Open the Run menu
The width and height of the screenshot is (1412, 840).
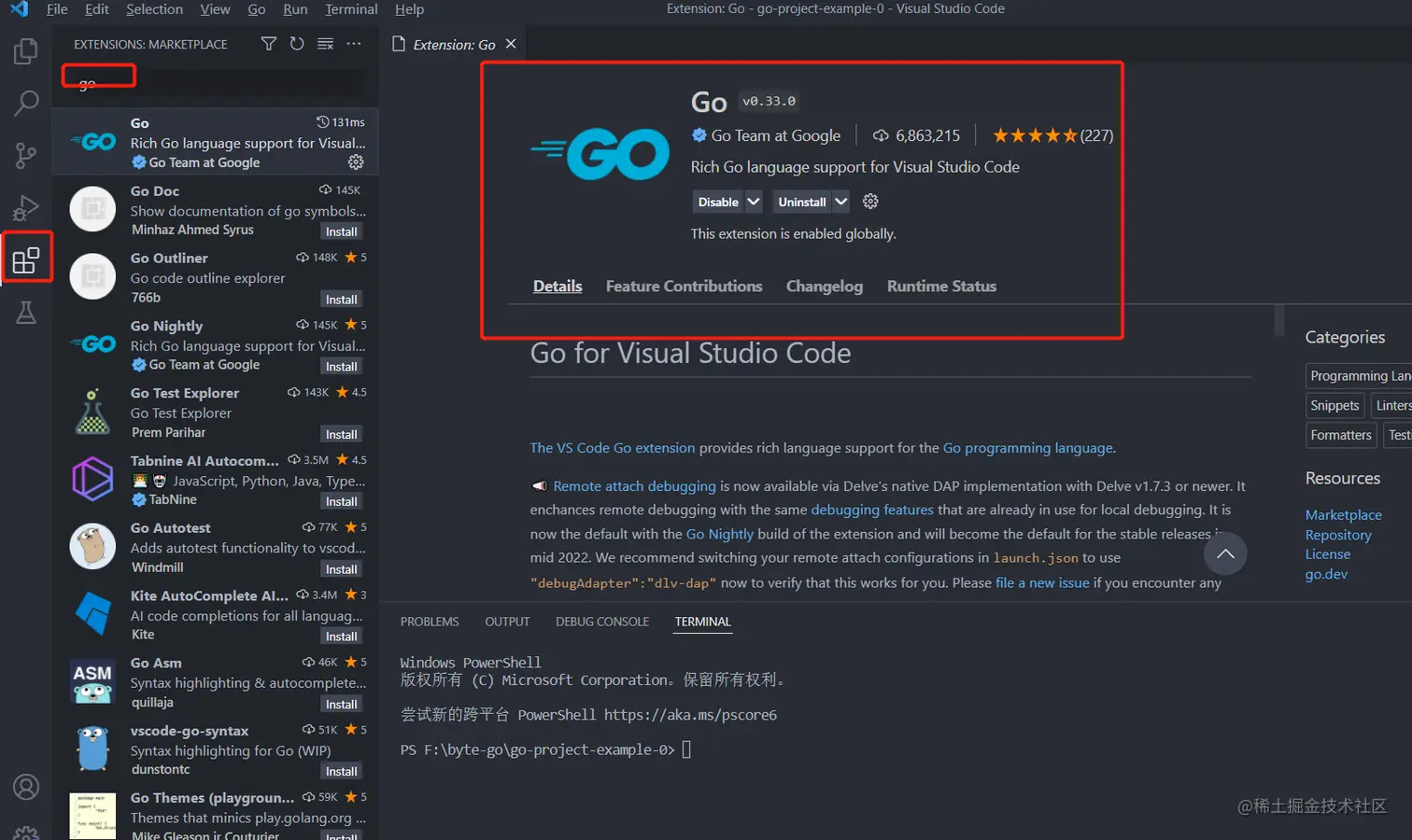295,9
